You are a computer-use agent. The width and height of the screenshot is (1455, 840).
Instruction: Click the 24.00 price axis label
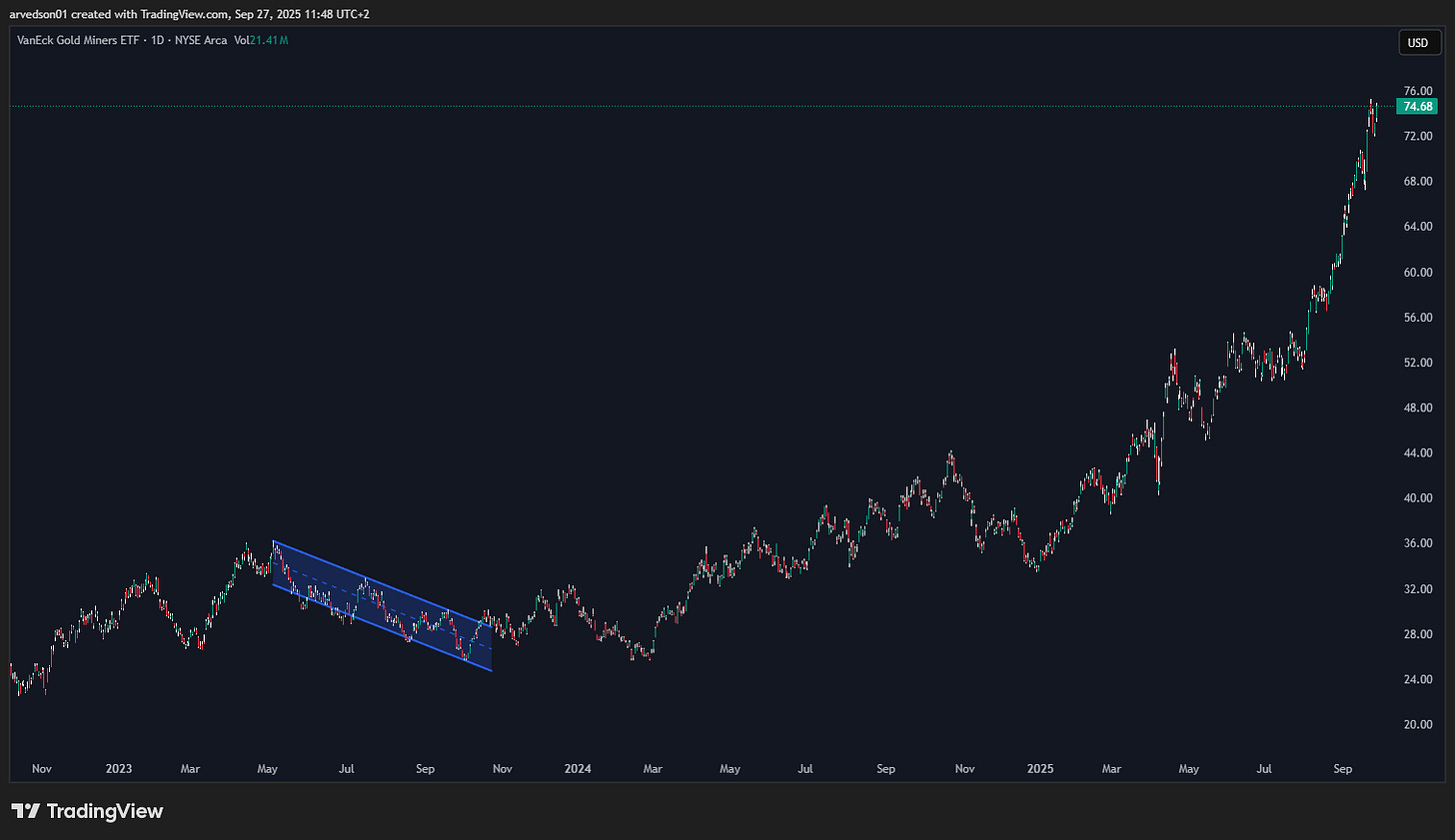[1418, 679]
